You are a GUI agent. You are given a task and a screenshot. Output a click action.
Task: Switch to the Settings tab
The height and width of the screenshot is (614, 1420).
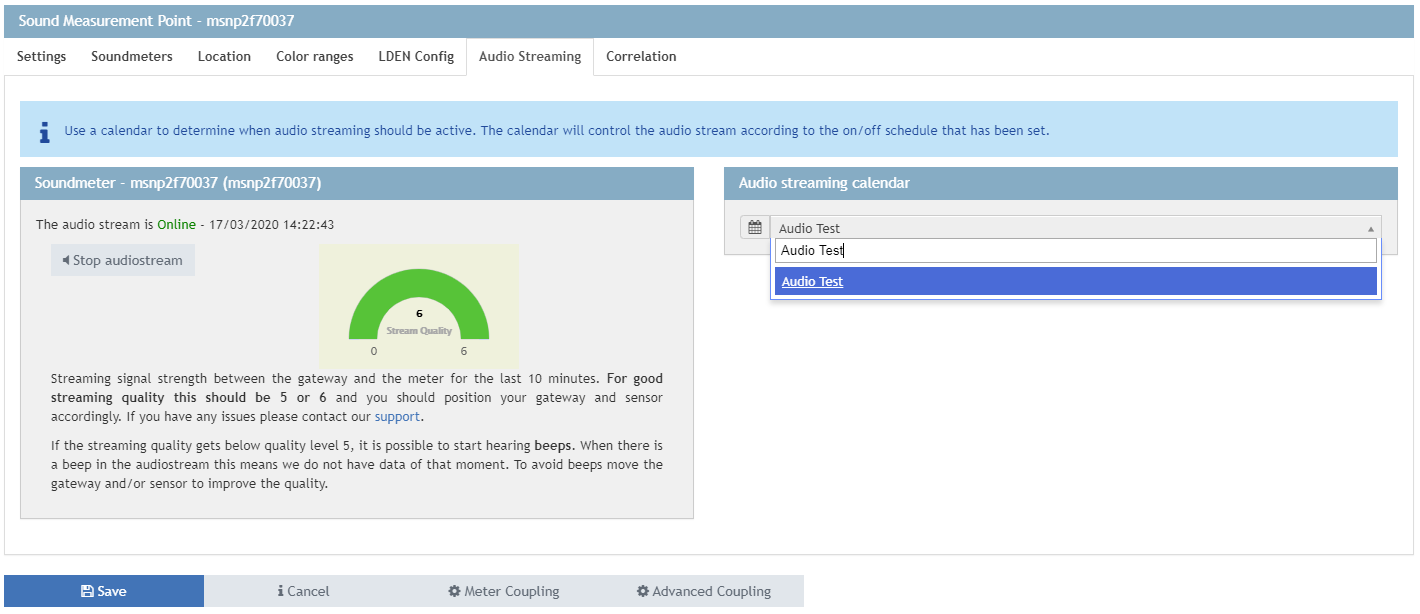pos(42,57)
